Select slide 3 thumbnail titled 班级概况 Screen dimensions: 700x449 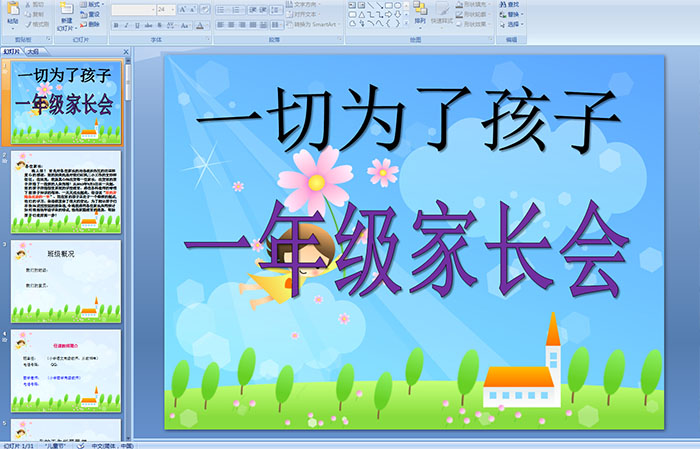tap(66, 282)
